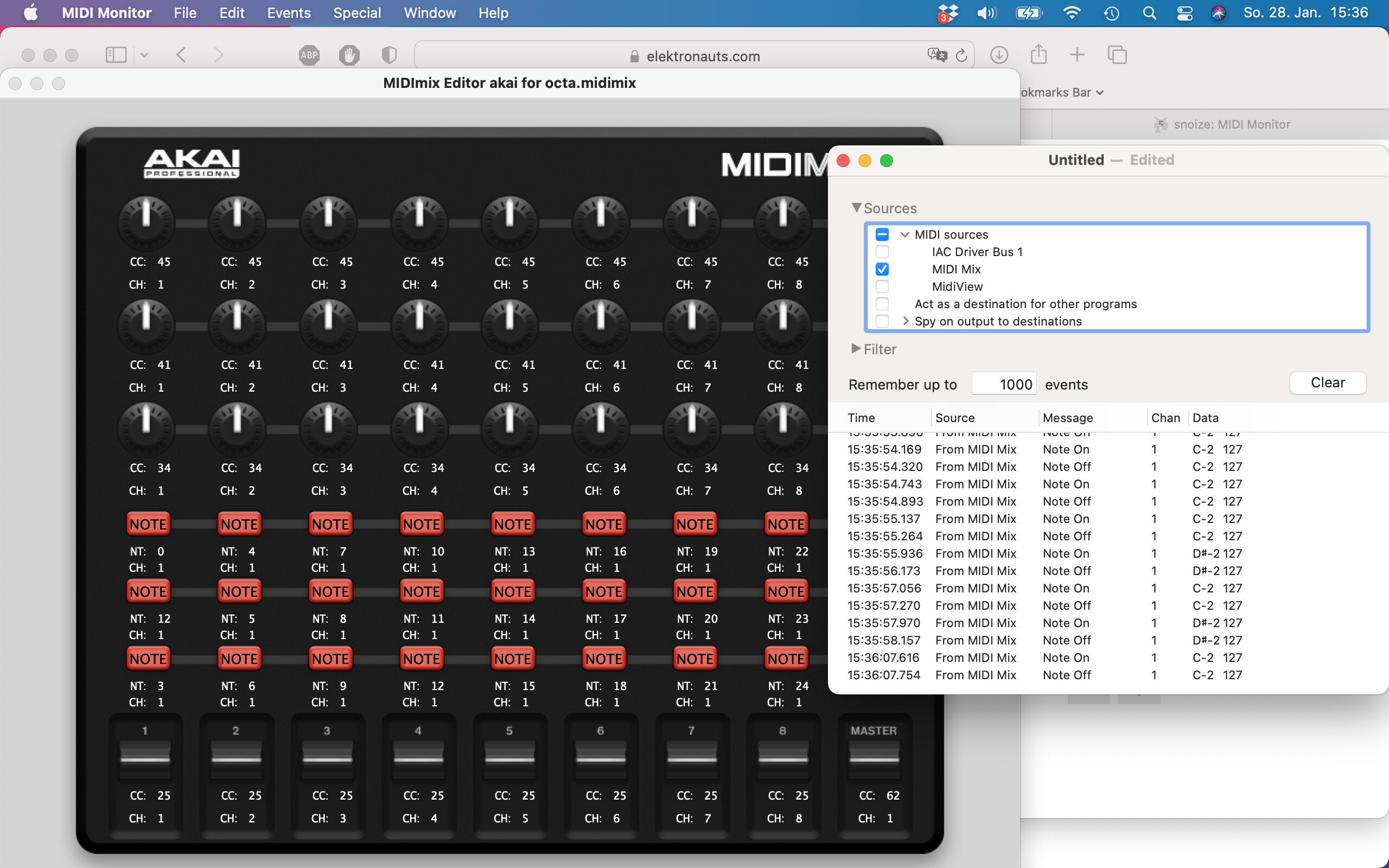Image resolution: width=1389 pixels, height=868 pixels.
Task: Click the NOTE button with NT 14
Action: tap(513, 591)
